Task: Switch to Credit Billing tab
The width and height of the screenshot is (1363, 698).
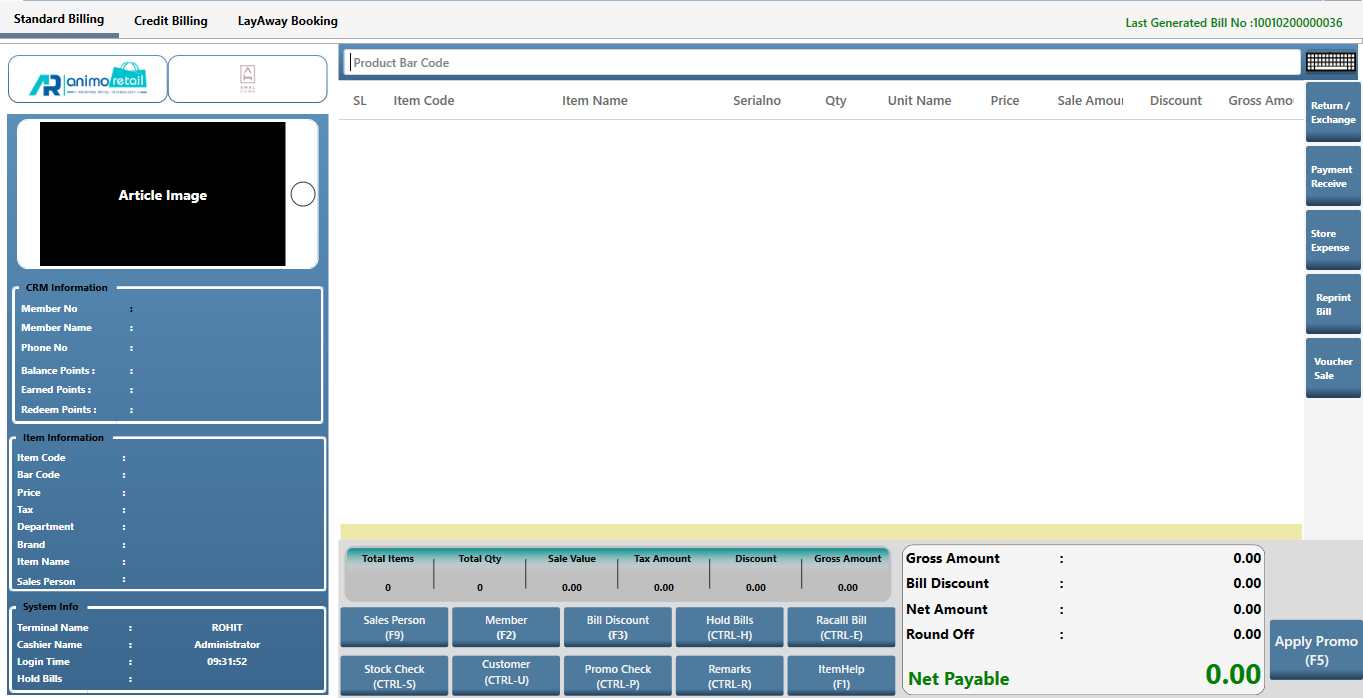Action: (x=171, y=20)
